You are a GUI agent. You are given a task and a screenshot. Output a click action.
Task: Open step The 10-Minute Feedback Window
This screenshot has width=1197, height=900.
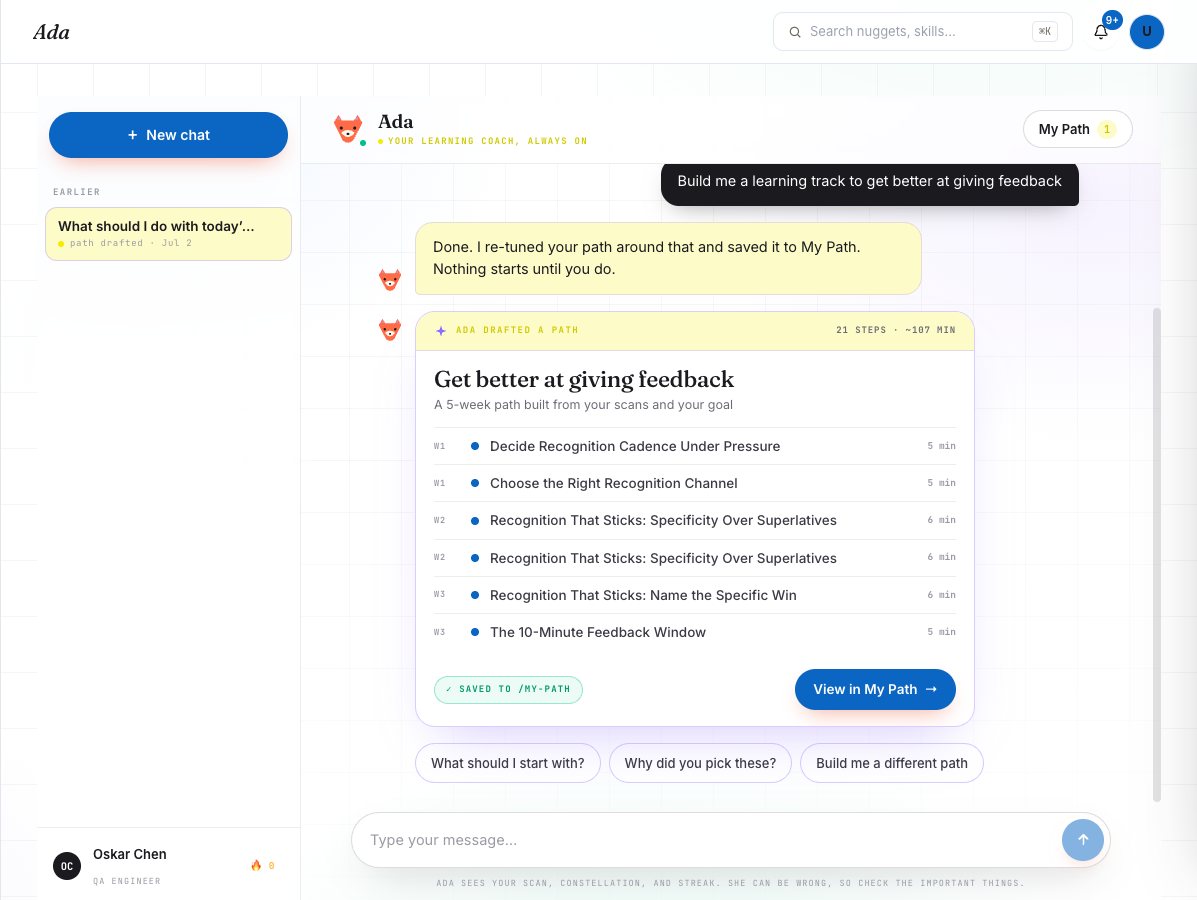(x=695, y=632)
